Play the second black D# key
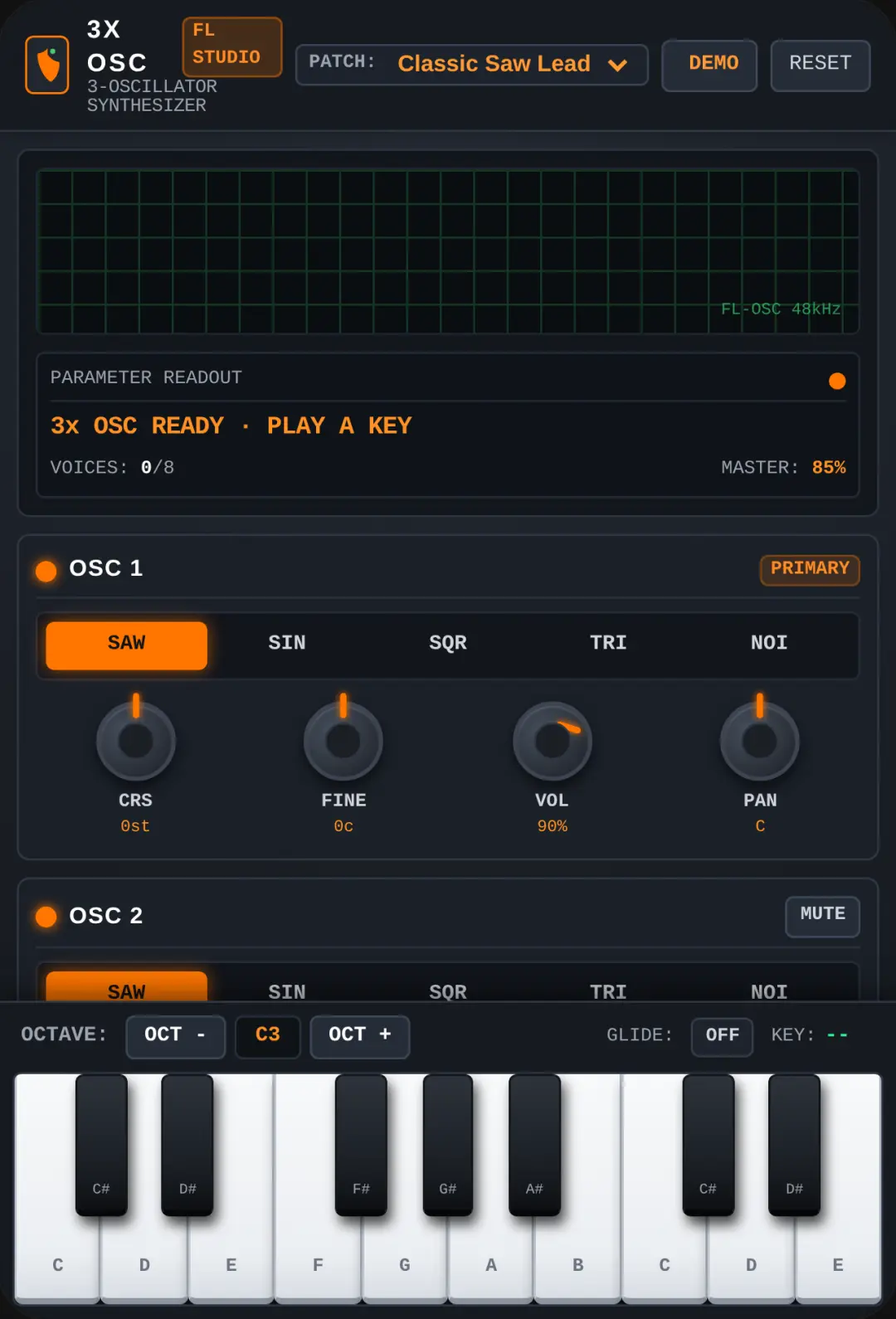The image size is (896, 1319). [794, 1145]
